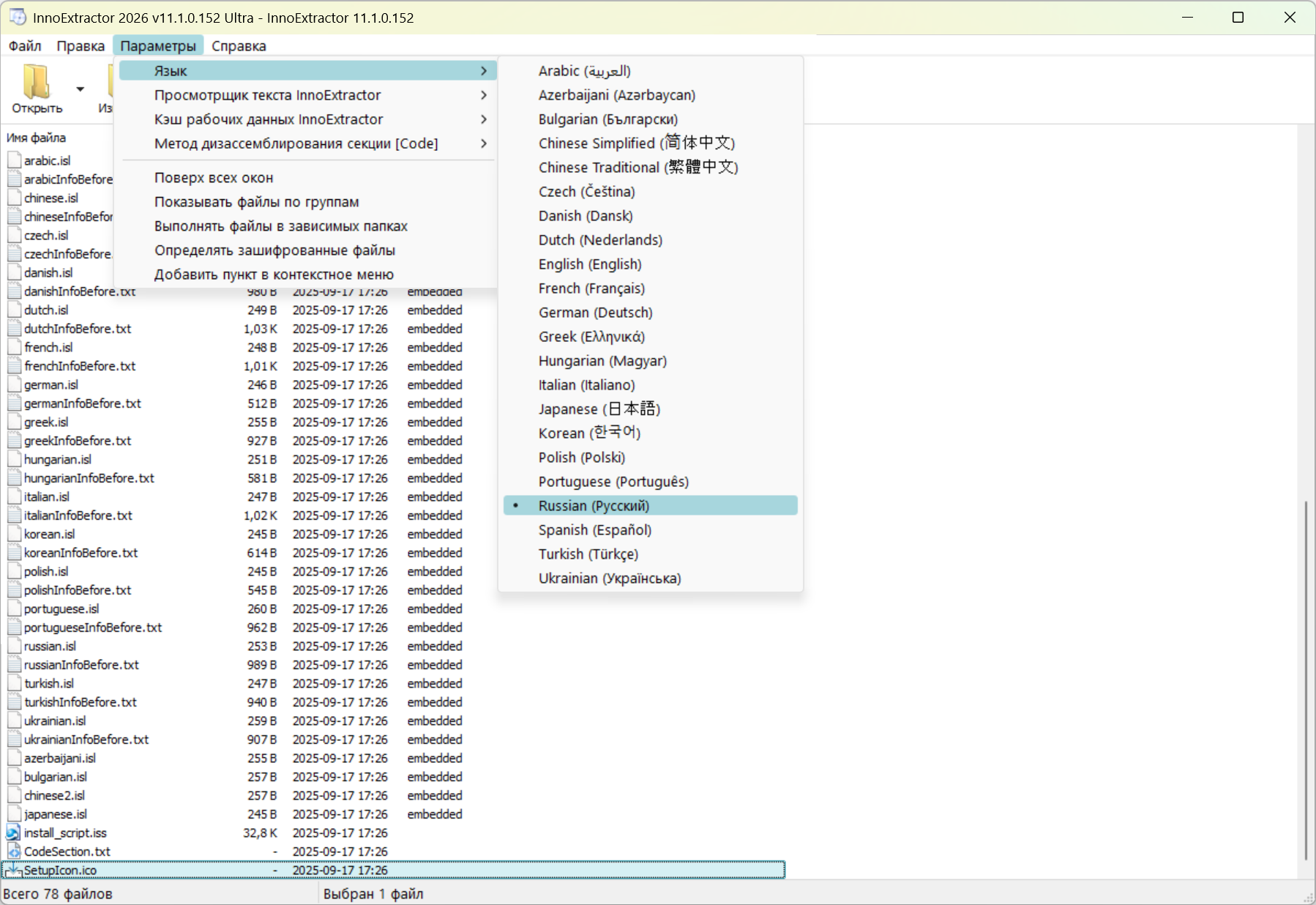Click the japanese.isl file icon

13,814
